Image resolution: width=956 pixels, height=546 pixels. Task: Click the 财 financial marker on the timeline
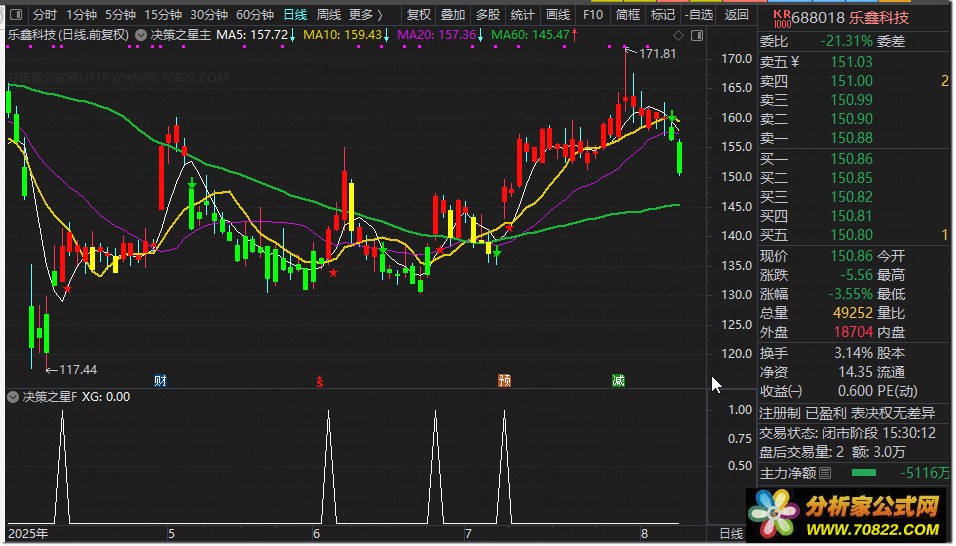point(160,381)
